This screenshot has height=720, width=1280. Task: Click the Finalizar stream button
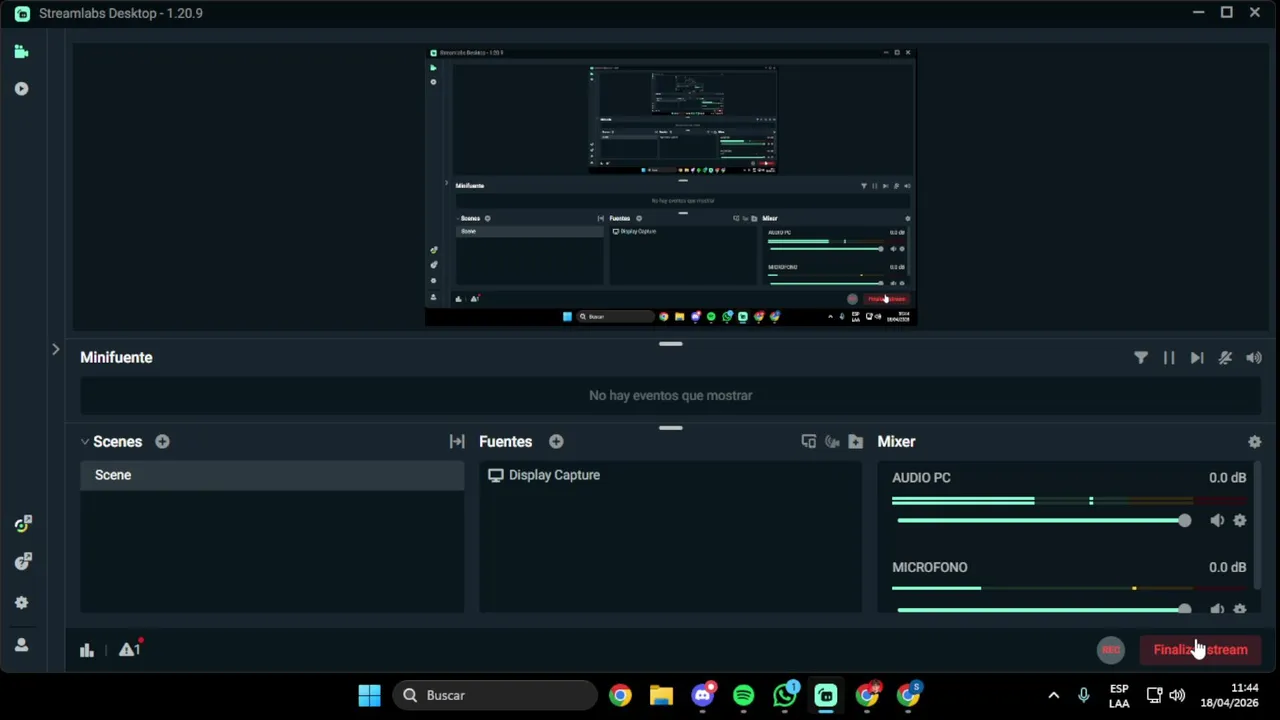pyautogui.click(x=1200, y=650)
